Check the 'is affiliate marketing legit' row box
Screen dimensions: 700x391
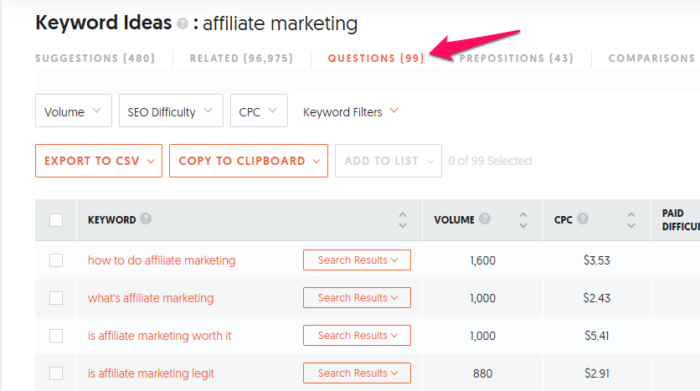(56, 373)
